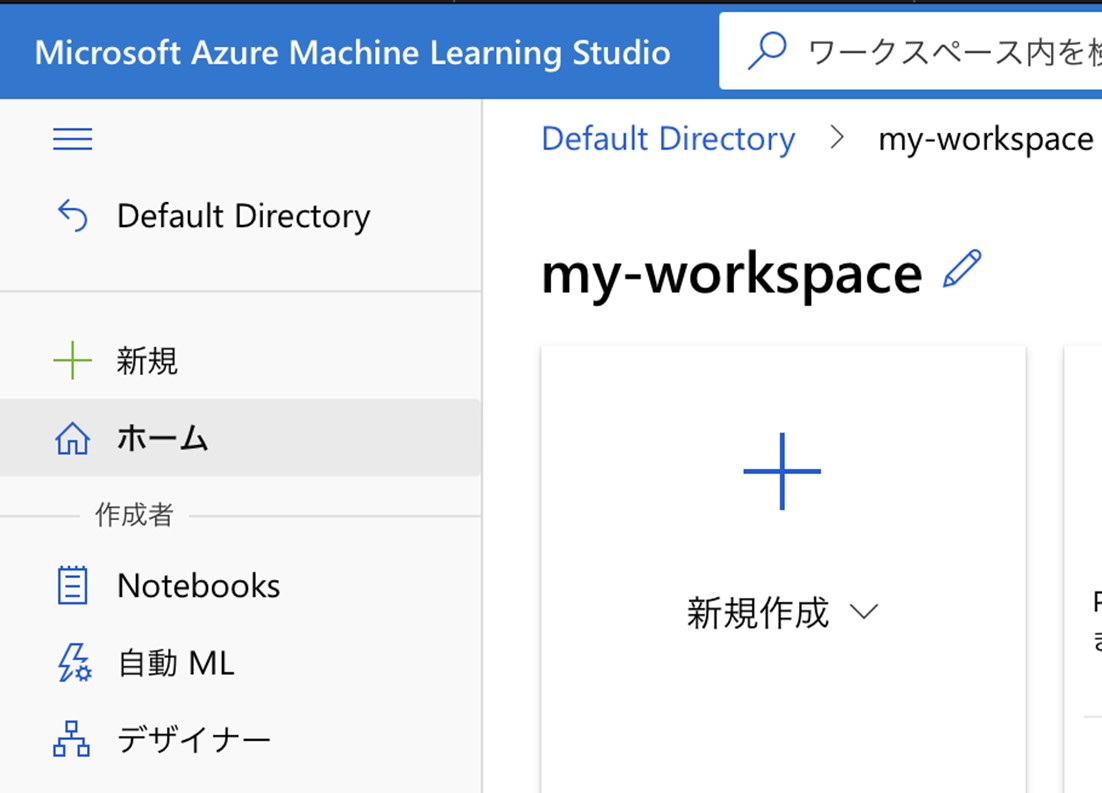Focus the workspace search input field
The width and height of the screenshot is (1102, 793).
pyautogui.click(x=911, y=51)
